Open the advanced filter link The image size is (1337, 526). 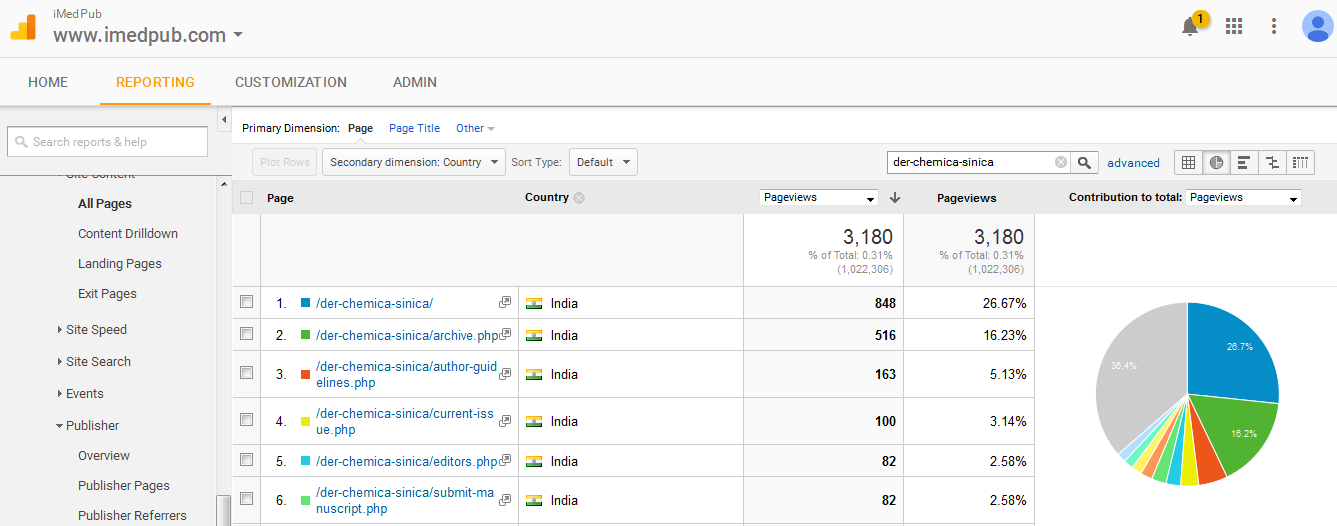[x=1133, y=163]
